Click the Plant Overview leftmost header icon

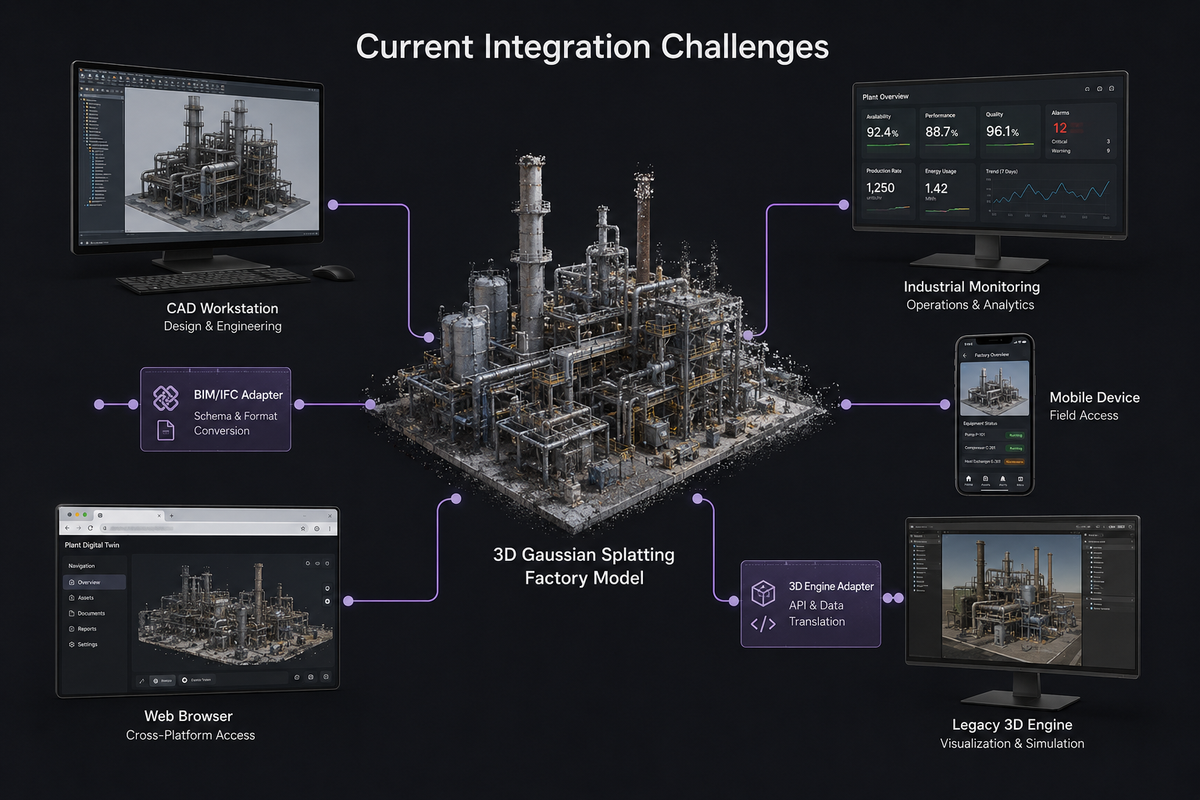click(x=1087, y=89)
